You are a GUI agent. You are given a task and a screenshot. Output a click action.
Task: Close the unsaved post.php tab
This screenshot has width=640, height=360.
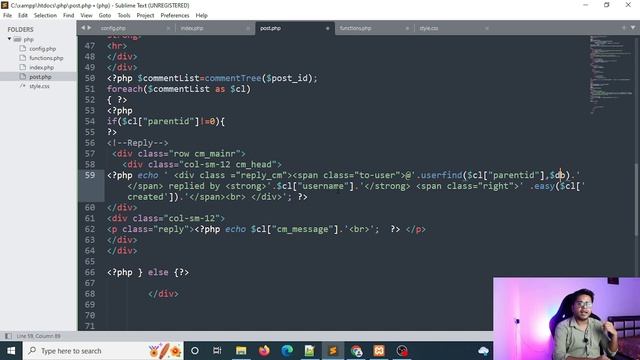327,28
